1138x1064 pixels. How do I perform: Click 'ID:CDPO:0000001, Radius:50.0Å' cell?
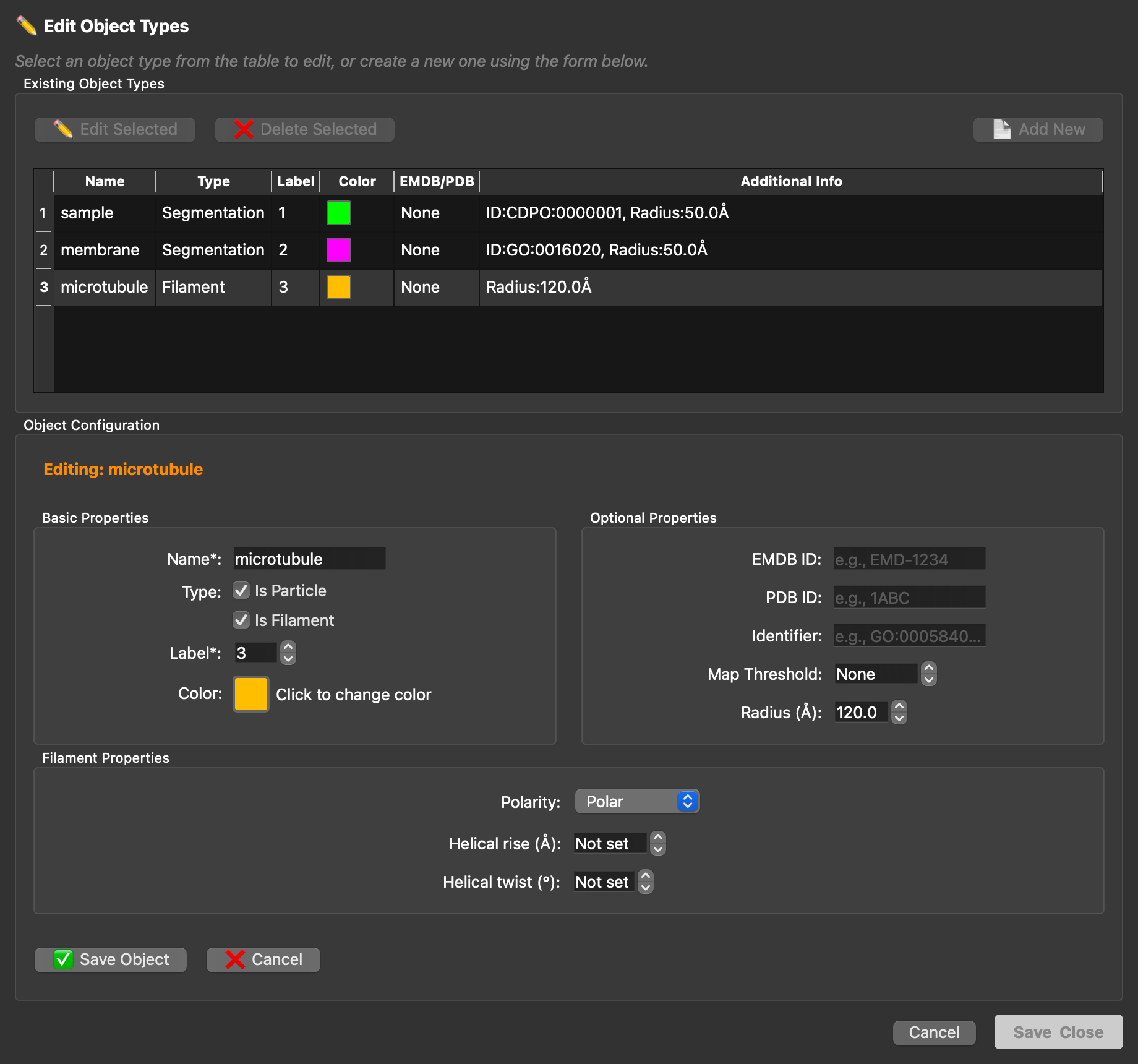click(x=791, y=213)
